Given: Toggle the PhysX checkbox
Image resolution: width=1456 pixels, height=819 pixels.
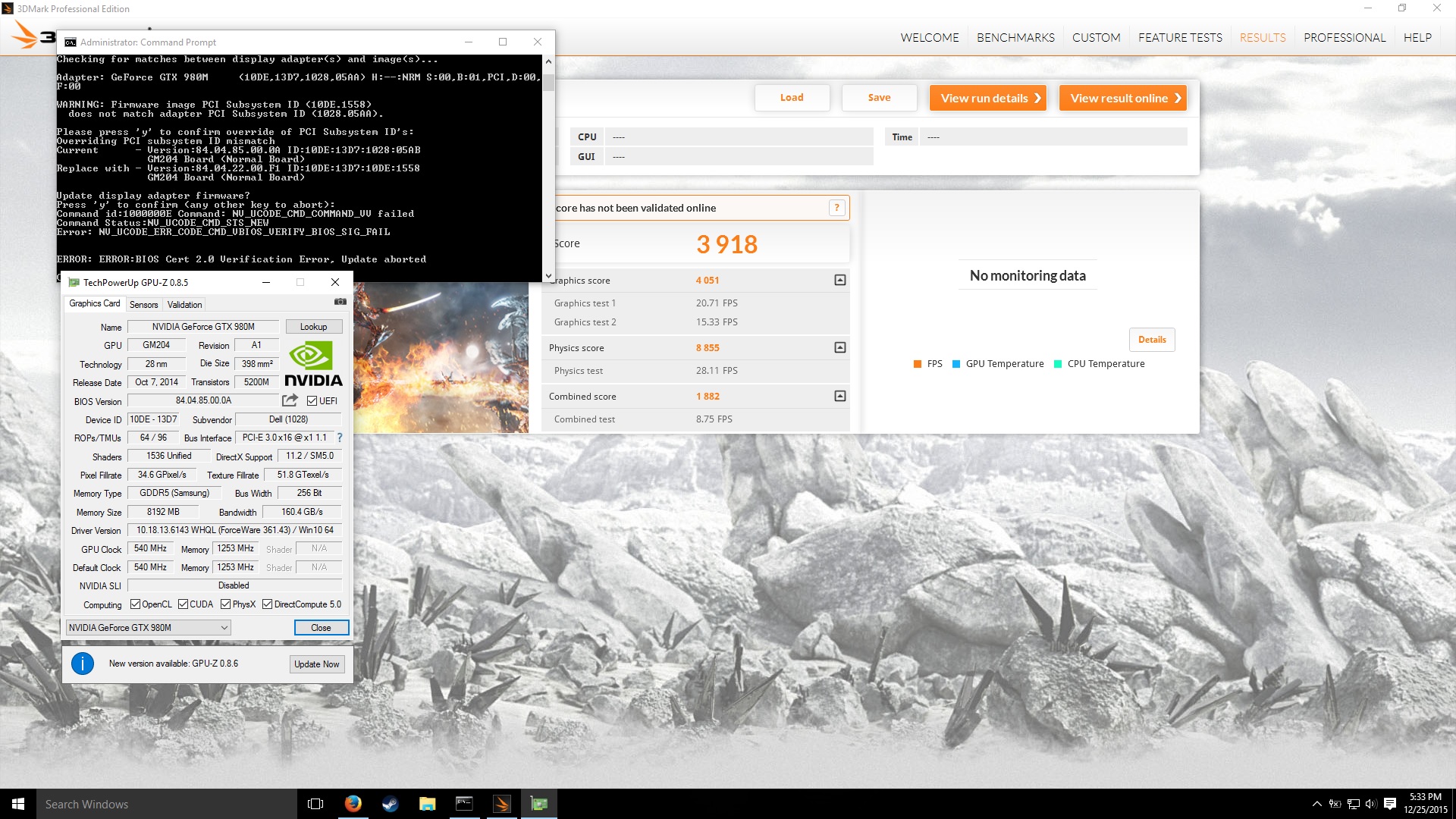Looking at the screenshot, I should 225,604.
